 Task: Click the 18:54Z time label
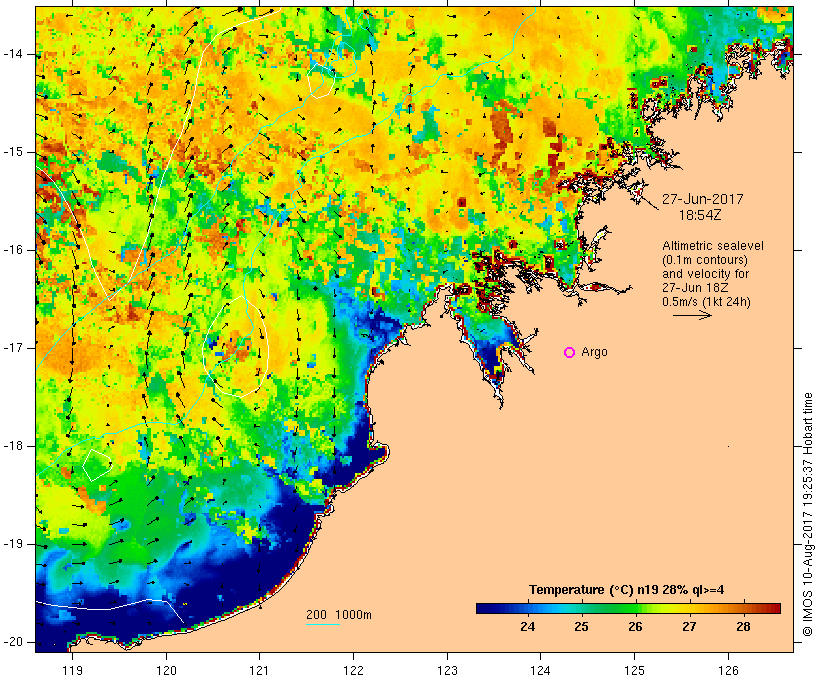click(700, 215)
